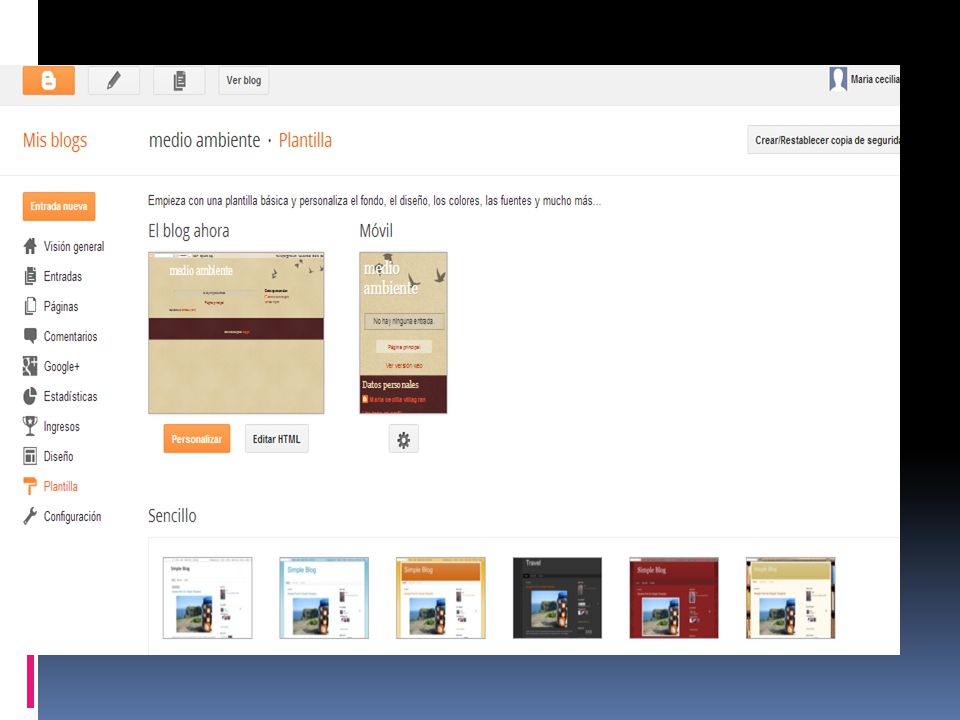
Task: Open new post via pencil icon
Action: click(114, 80)
